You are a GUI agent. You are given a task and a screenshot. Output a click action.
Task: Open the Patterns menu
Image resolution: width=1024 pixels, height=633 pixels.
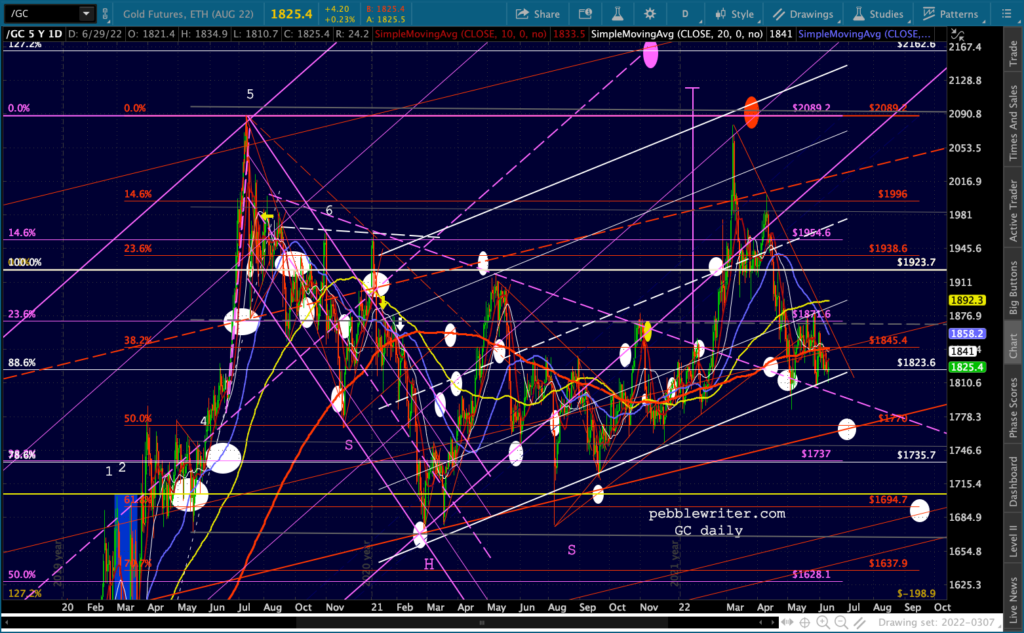click(x=950, y=14)
